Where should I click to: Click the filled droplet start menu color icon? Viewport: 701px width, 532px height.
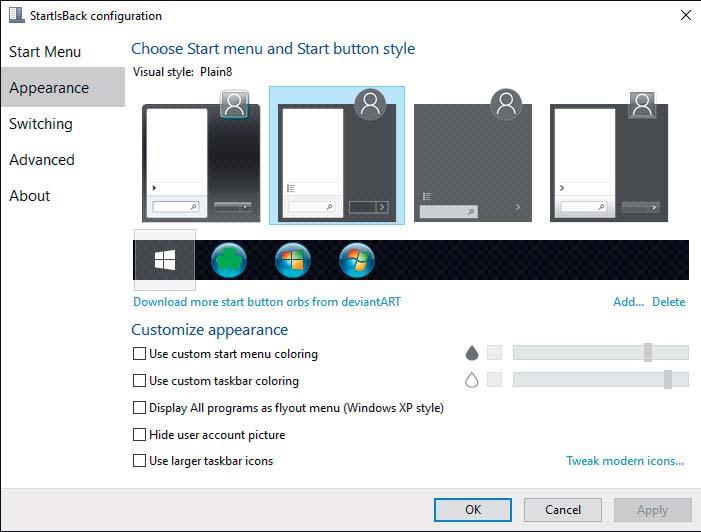[x=472, y=353]
